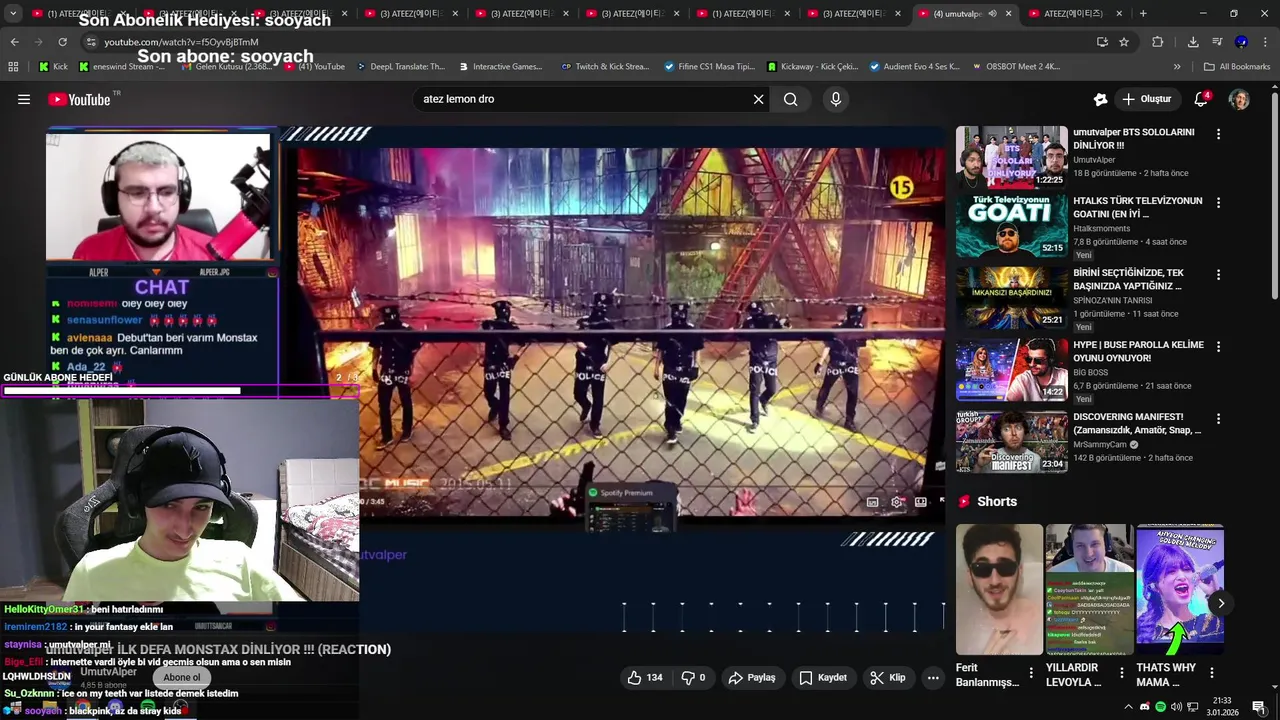Open the Oluştur create button
Screen dimensions: 1280x720
1146,99
